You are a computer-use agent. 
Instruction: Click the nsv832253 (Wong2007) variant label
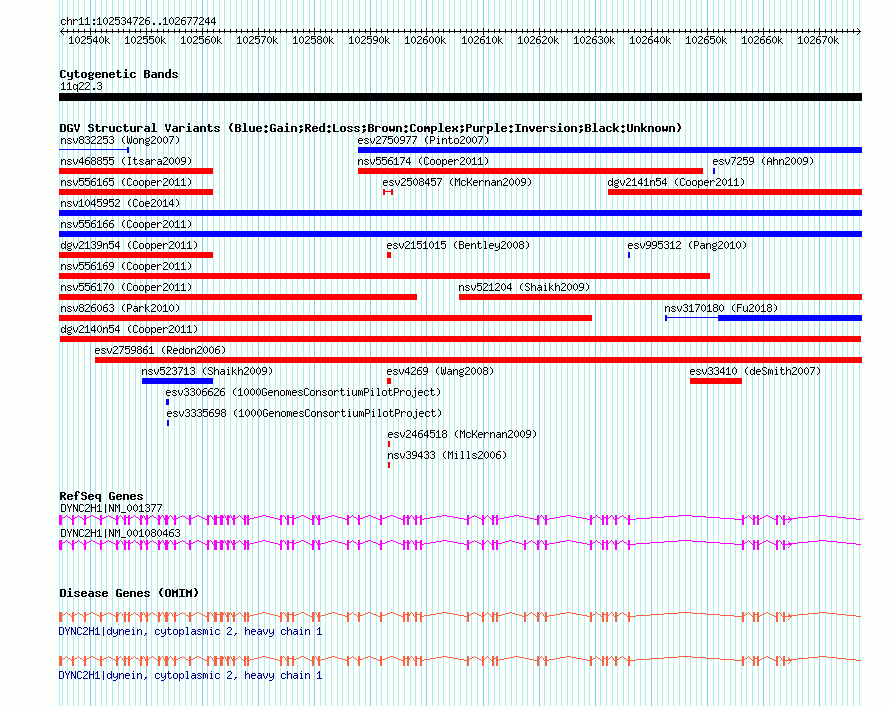point(120,140)
